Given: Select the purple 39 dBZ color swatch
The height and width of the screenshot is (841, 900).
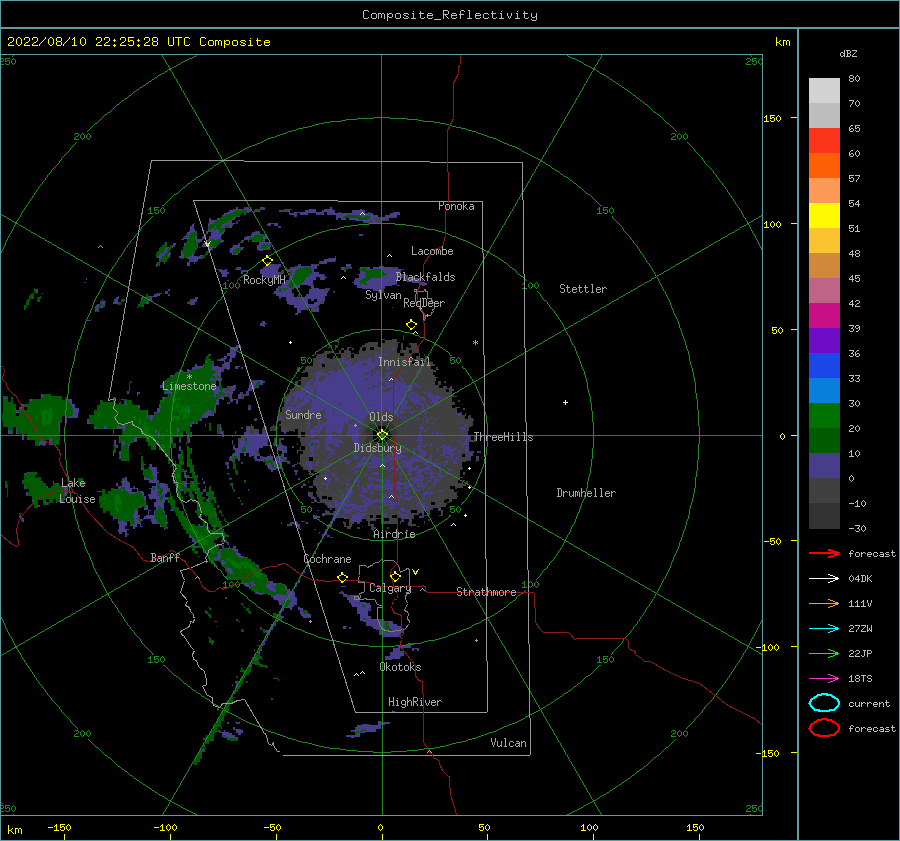Looking at the screenshot, I should coord(824,341).
